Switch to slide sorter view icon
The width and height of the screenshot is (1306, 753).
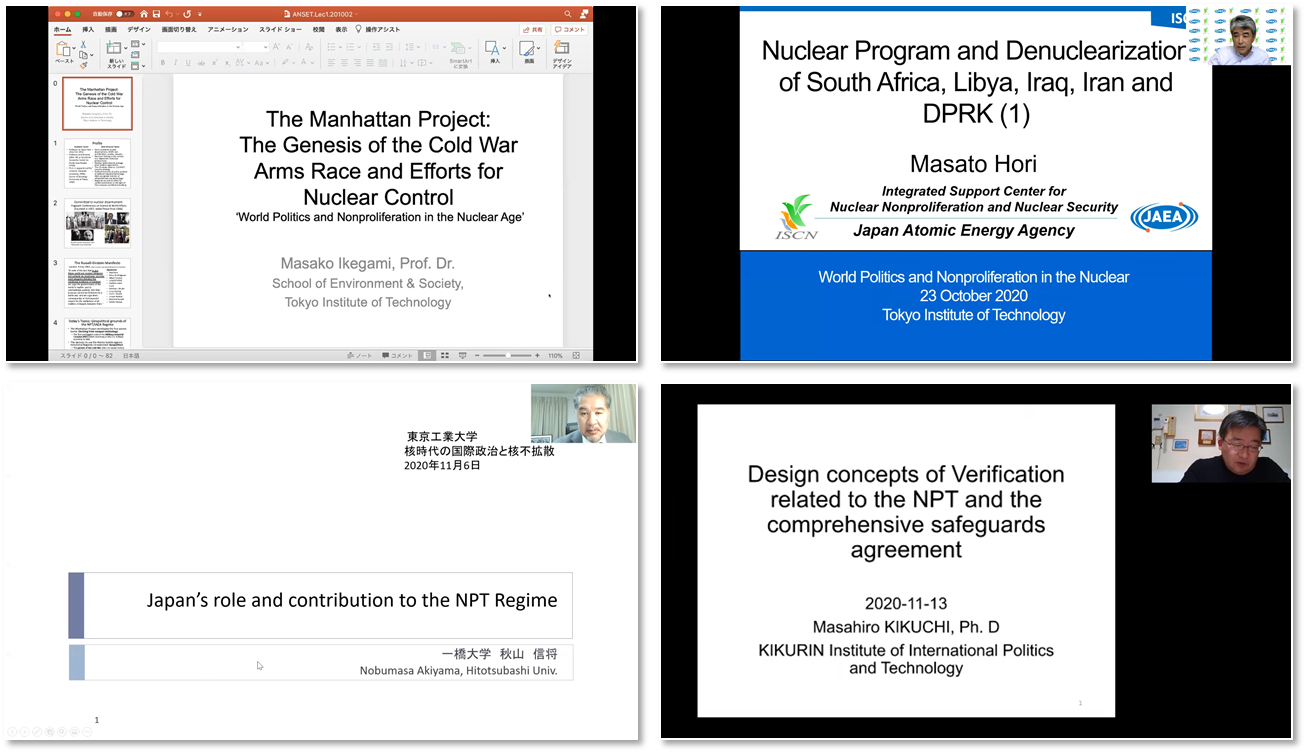445,355
